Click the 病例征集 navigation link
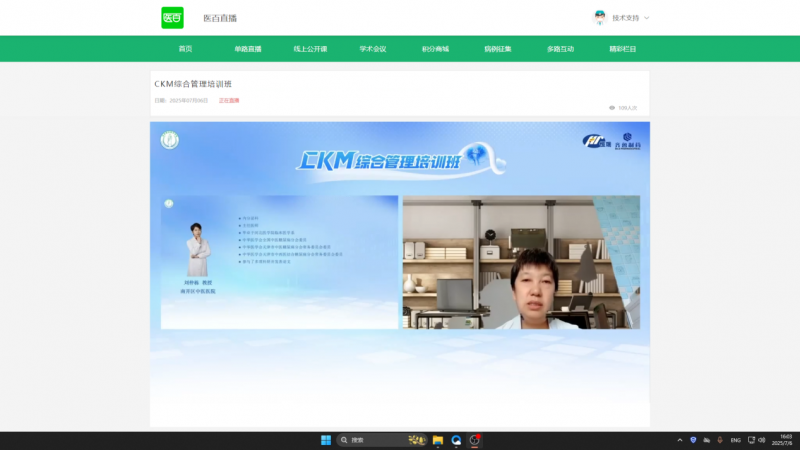The image size is (800, 450). pos(498,49)
